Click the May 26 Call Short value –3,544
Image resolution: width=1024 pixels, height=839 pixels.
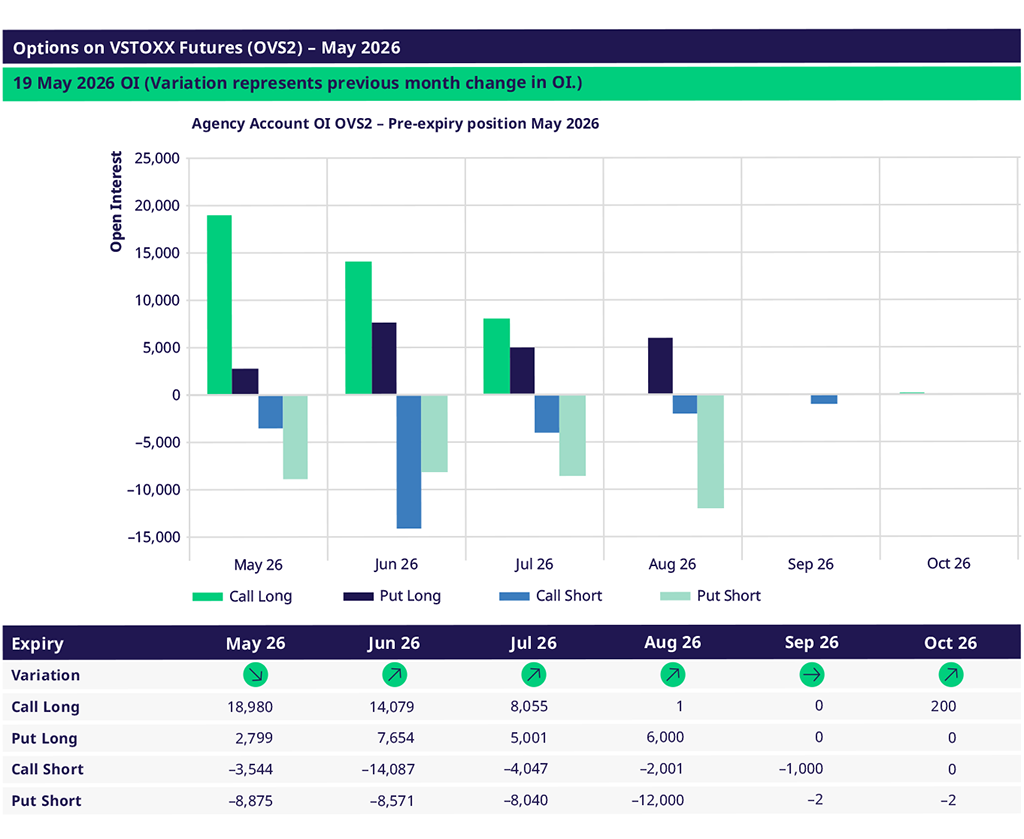251,770
